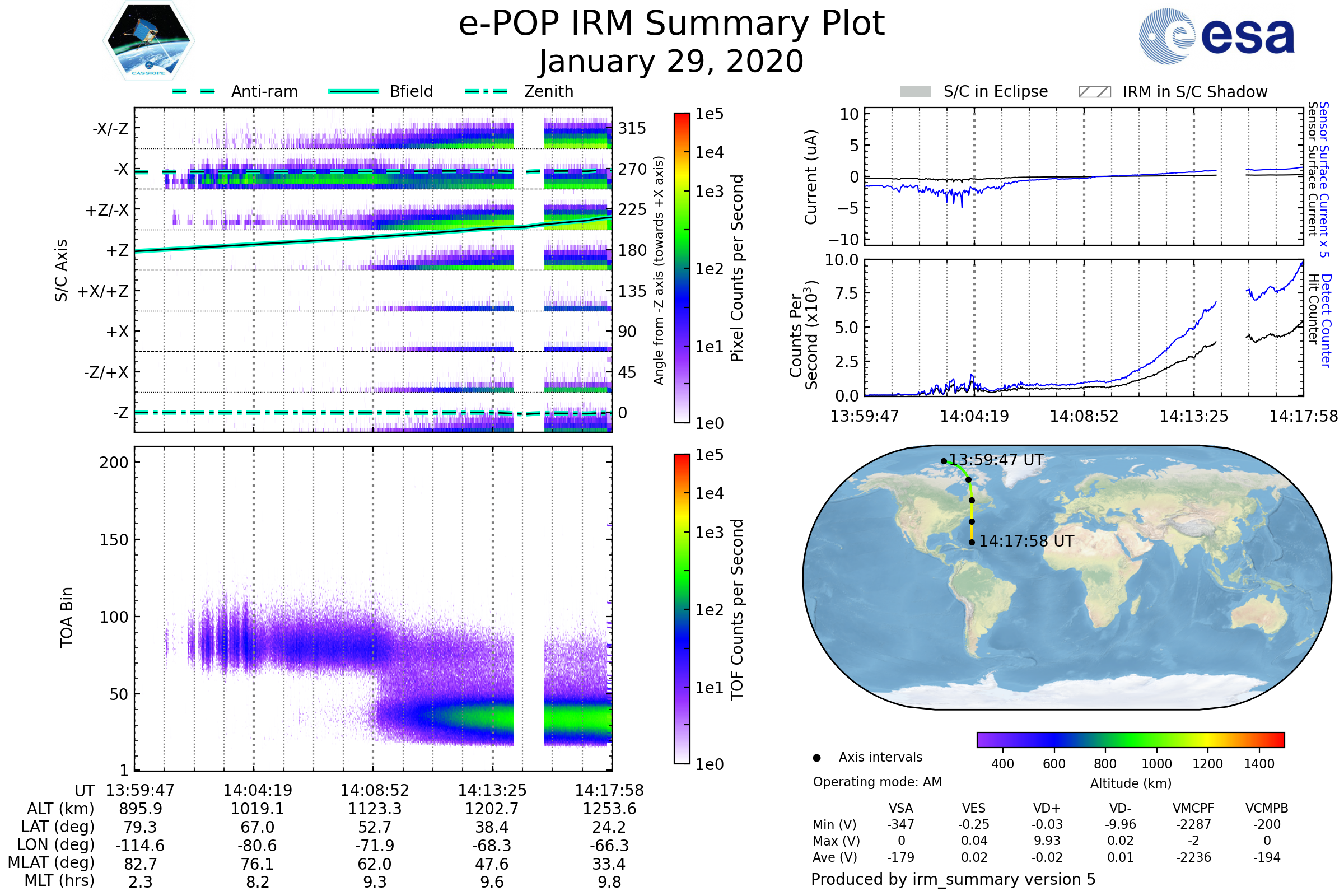Click the Axis intervals black dot marker
Image resolution: width=1344 pixels, height=896 pixels.
(x=816, y=758)
